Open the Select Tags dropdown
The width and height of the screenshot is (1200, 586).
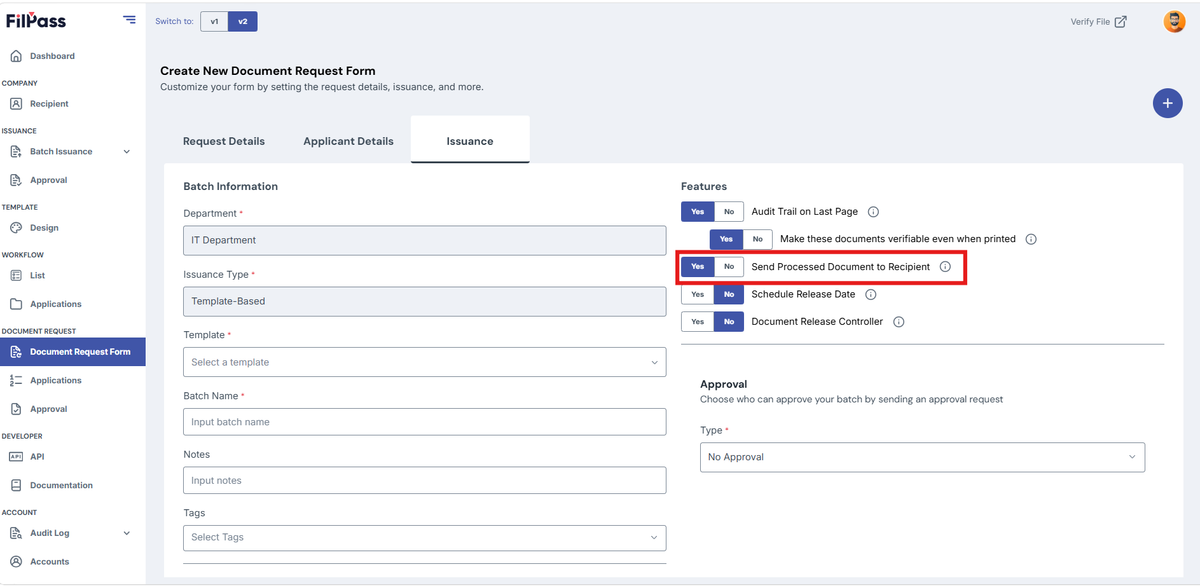point(425,537)
